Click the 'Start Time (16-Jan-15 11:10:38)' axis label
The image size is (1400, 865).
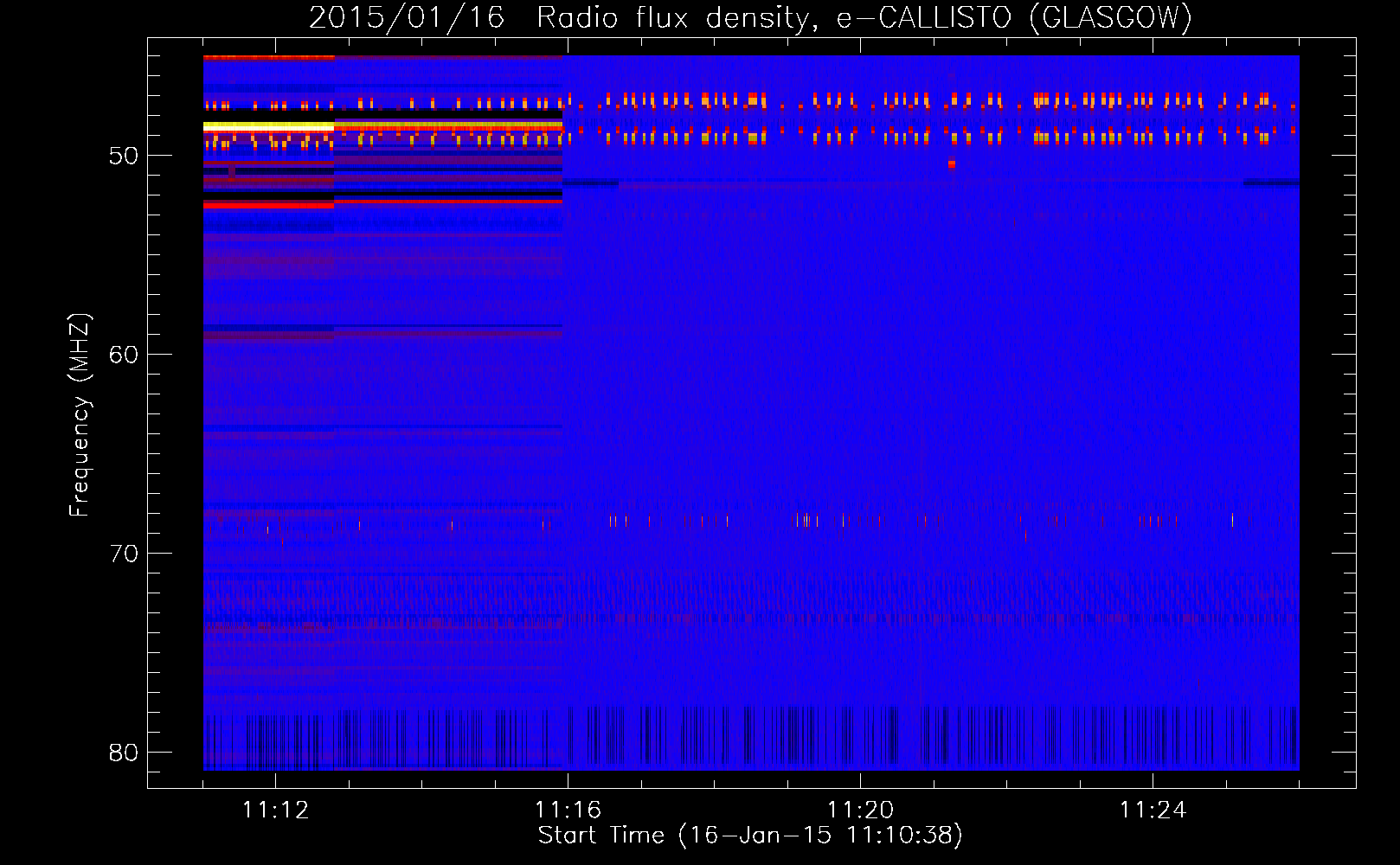tap(750, 836)
